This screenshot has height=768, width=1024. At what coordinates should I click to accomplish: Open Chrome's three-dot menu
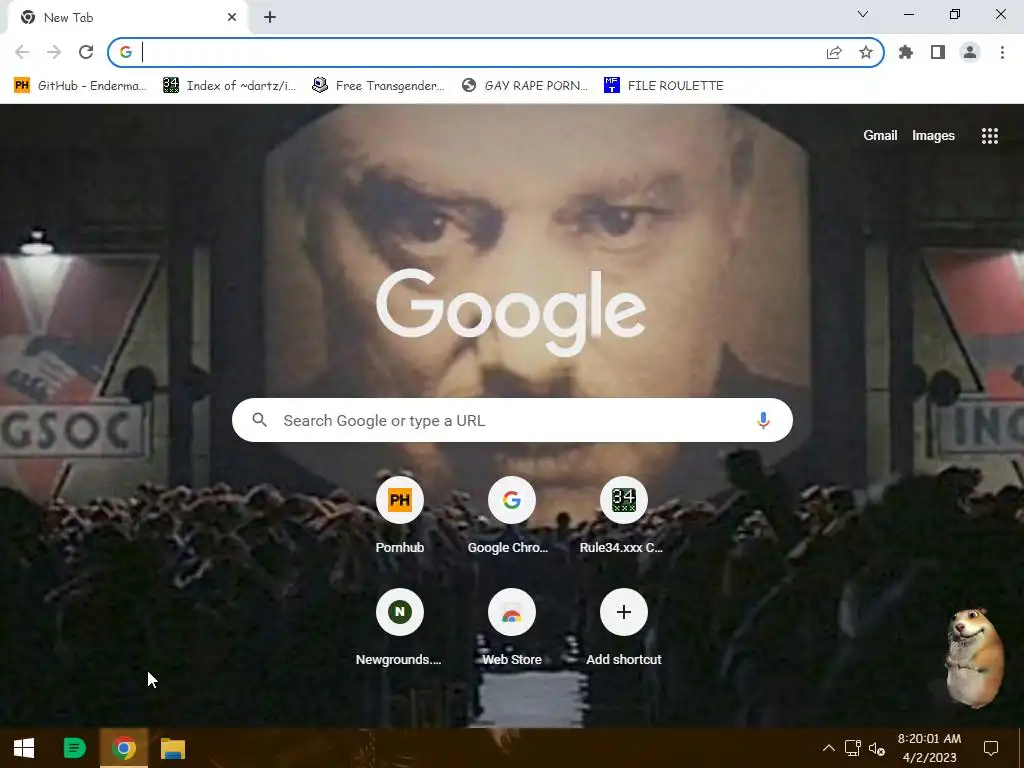[x=1002, y=52]
